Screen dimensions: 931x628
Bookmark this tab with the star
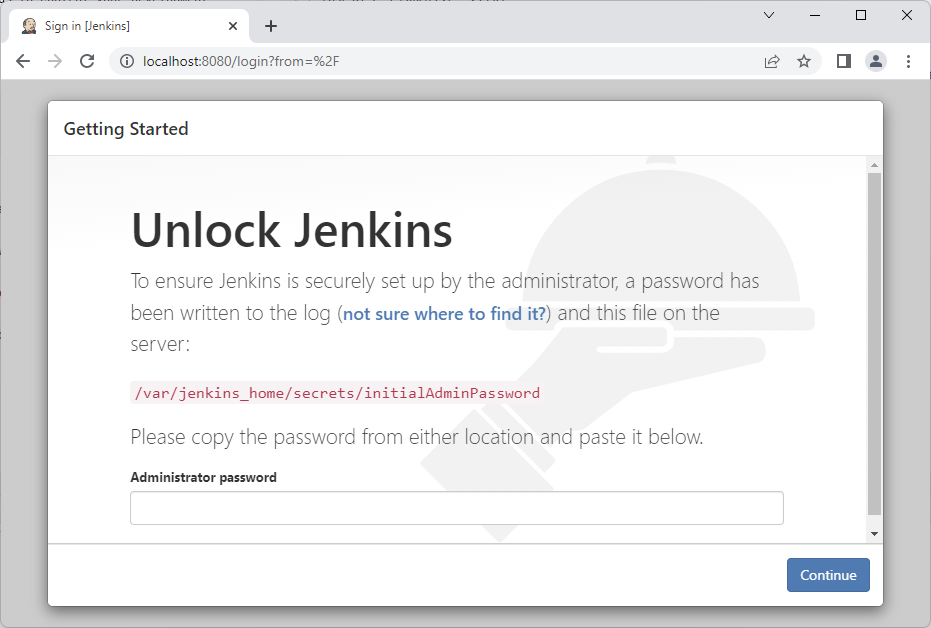pos(804,61)
